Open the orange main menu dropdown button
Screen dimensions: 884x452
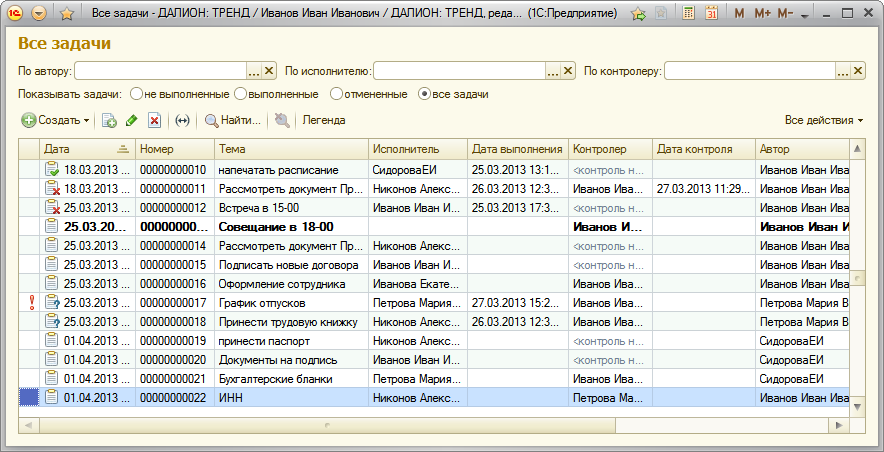[x=39, y=14]
